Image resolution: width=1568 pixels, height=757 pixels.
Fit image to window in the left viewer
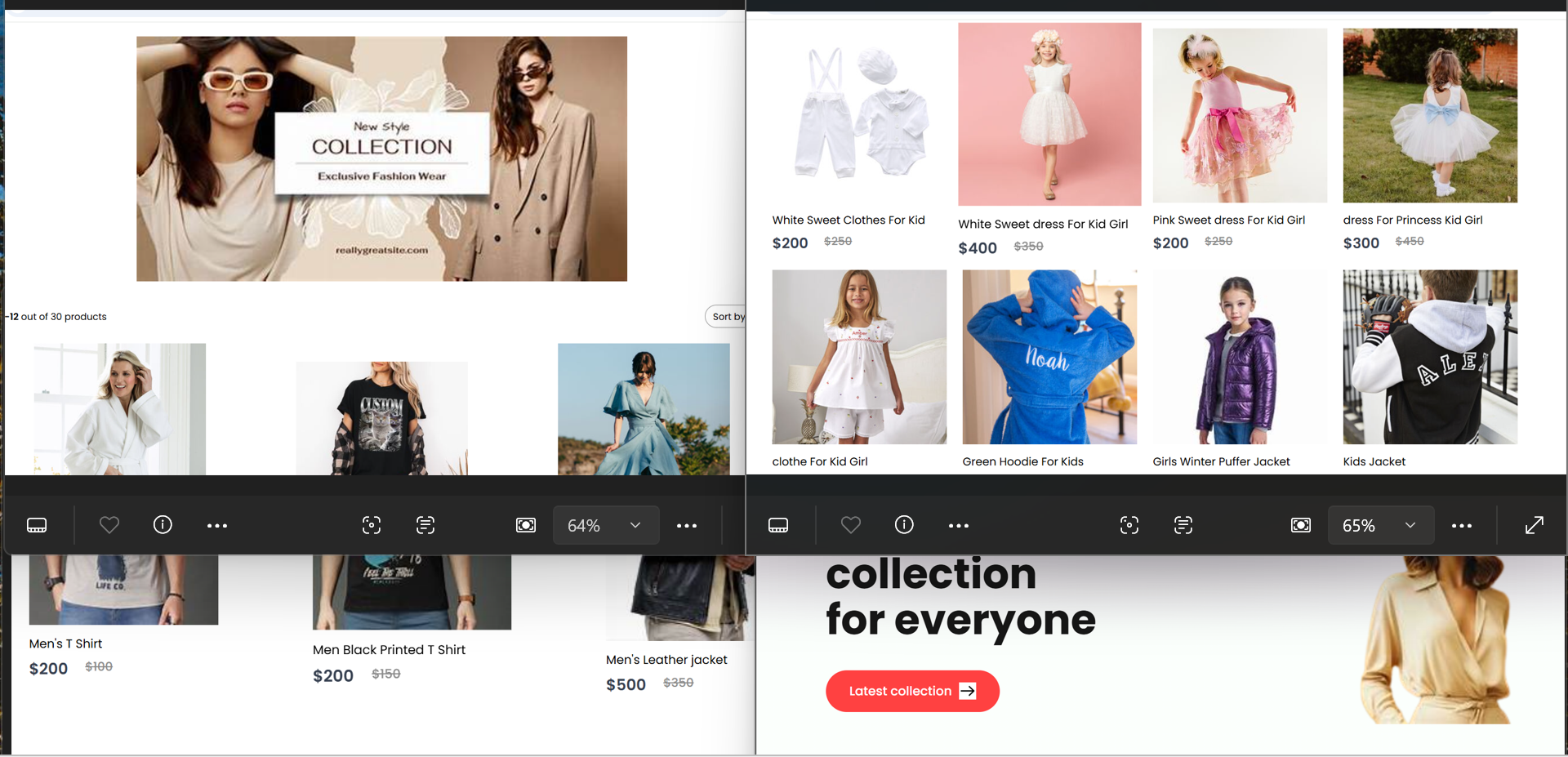pos(526,525)
